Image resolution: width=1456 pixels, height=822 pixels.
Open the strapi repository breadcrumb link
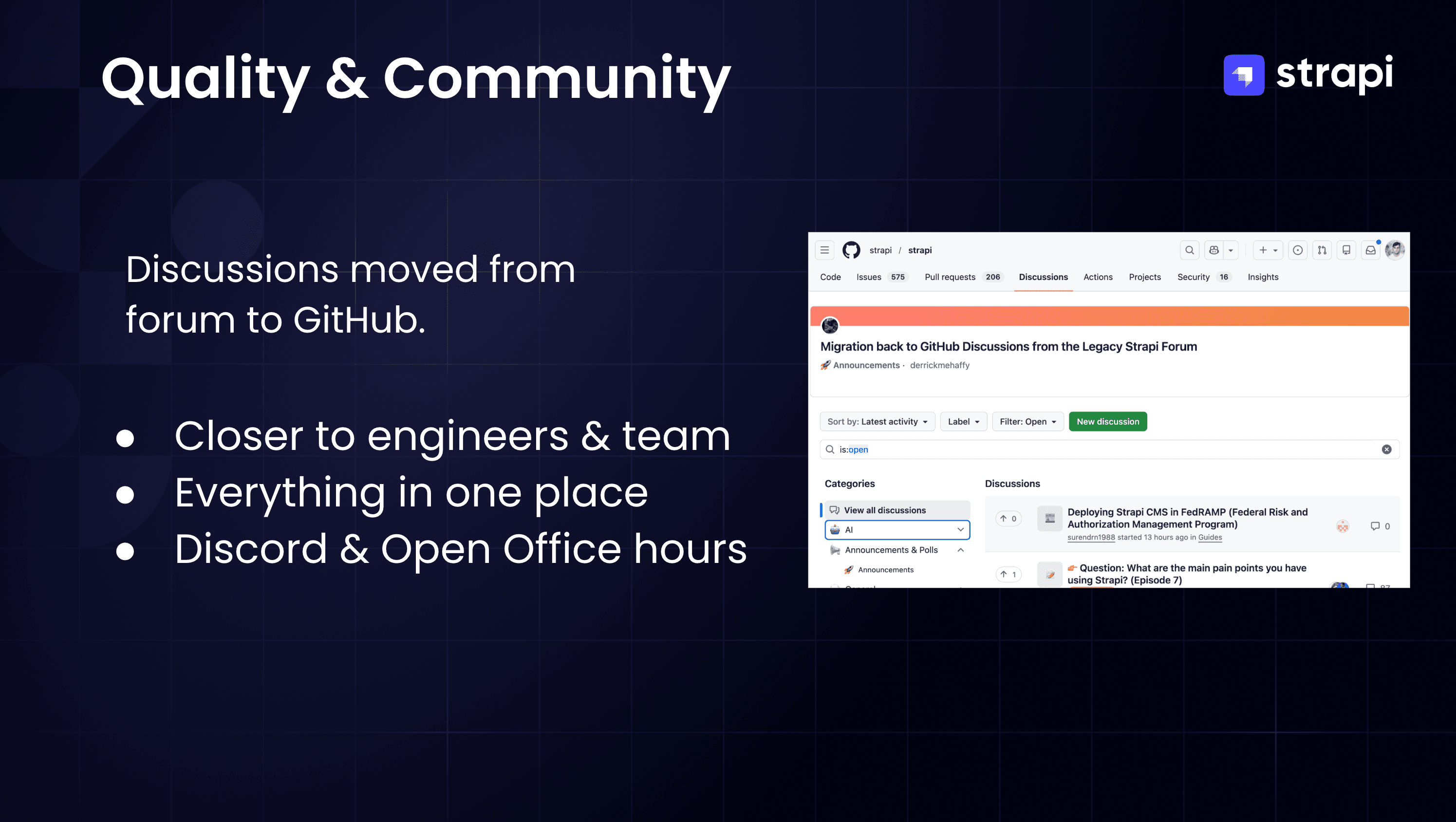point(919,250)
